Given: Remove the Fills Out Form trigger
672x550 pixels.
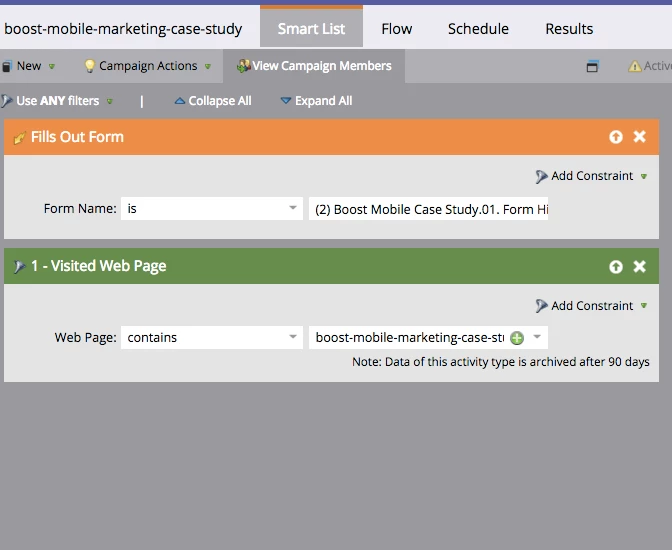Looking at the screenshot, I should point(639,137).
